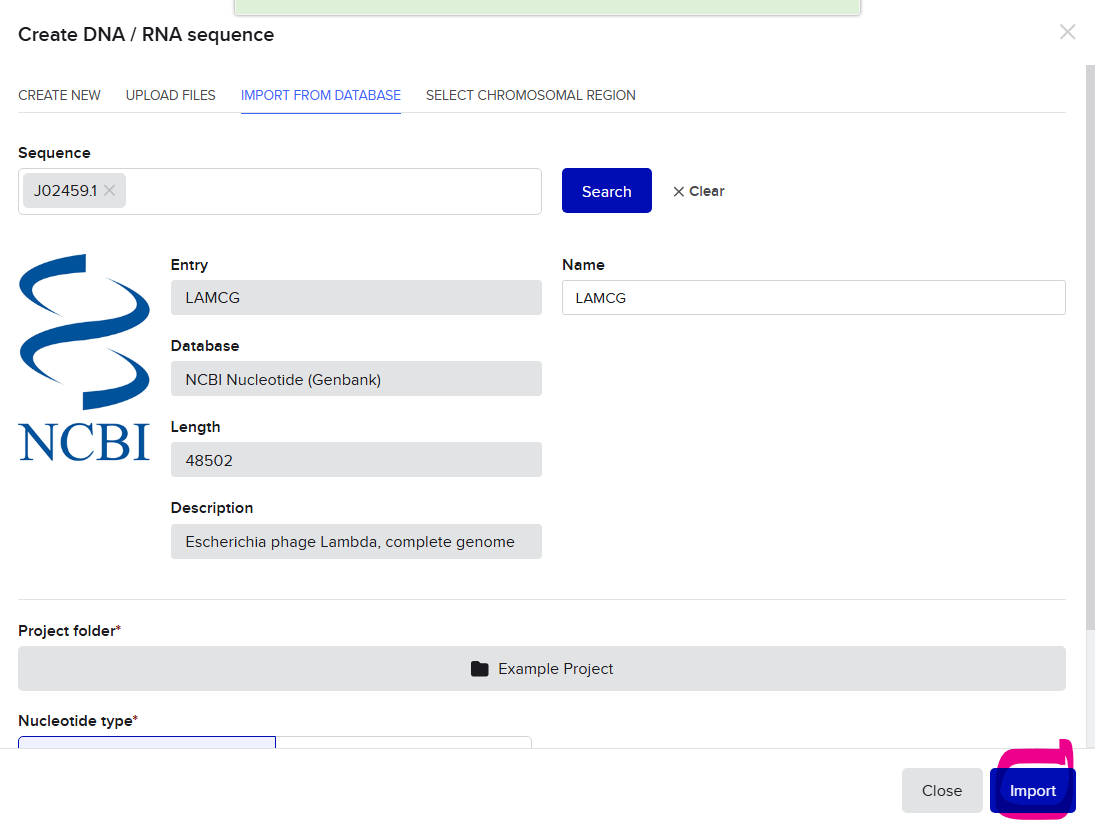Edit the Name field containing LAMCG
The width and height of the screenshot is (1095, 823).
(813, 298)
